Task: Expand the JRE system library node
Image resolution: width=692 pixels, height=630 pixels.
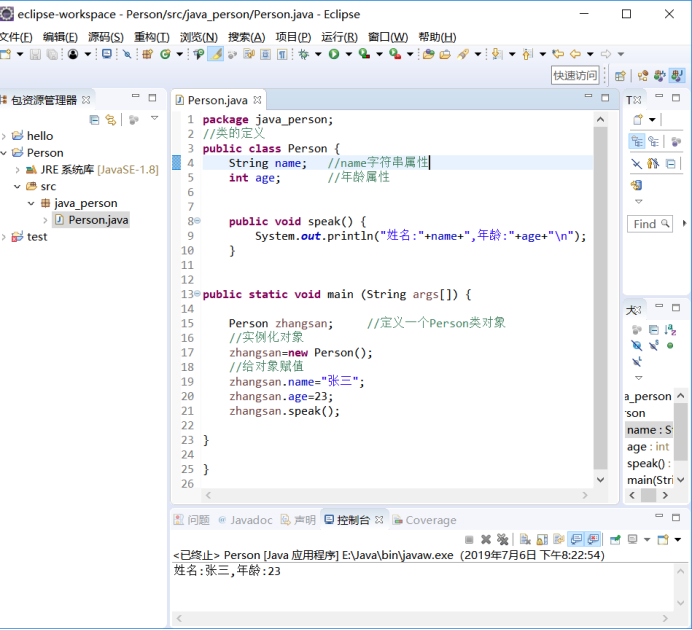Action: click(18, 170)
